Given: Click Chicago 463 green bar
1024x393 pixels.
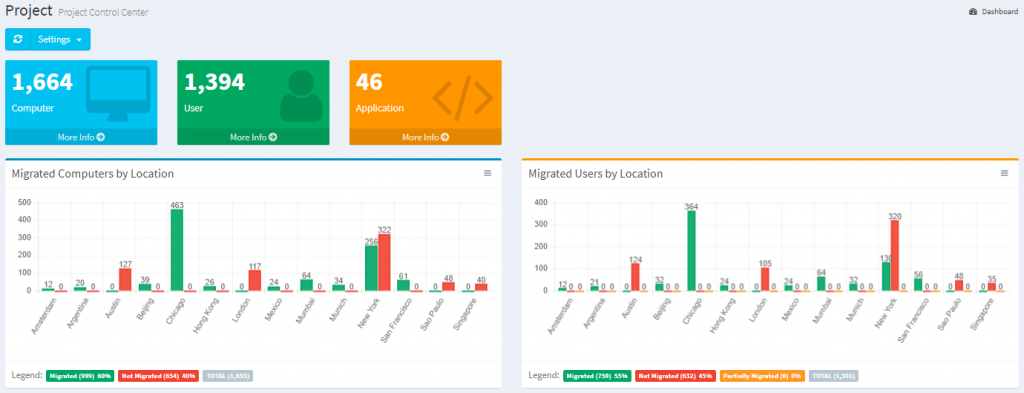Looking at the screenshot, I should tap(177, 250).
